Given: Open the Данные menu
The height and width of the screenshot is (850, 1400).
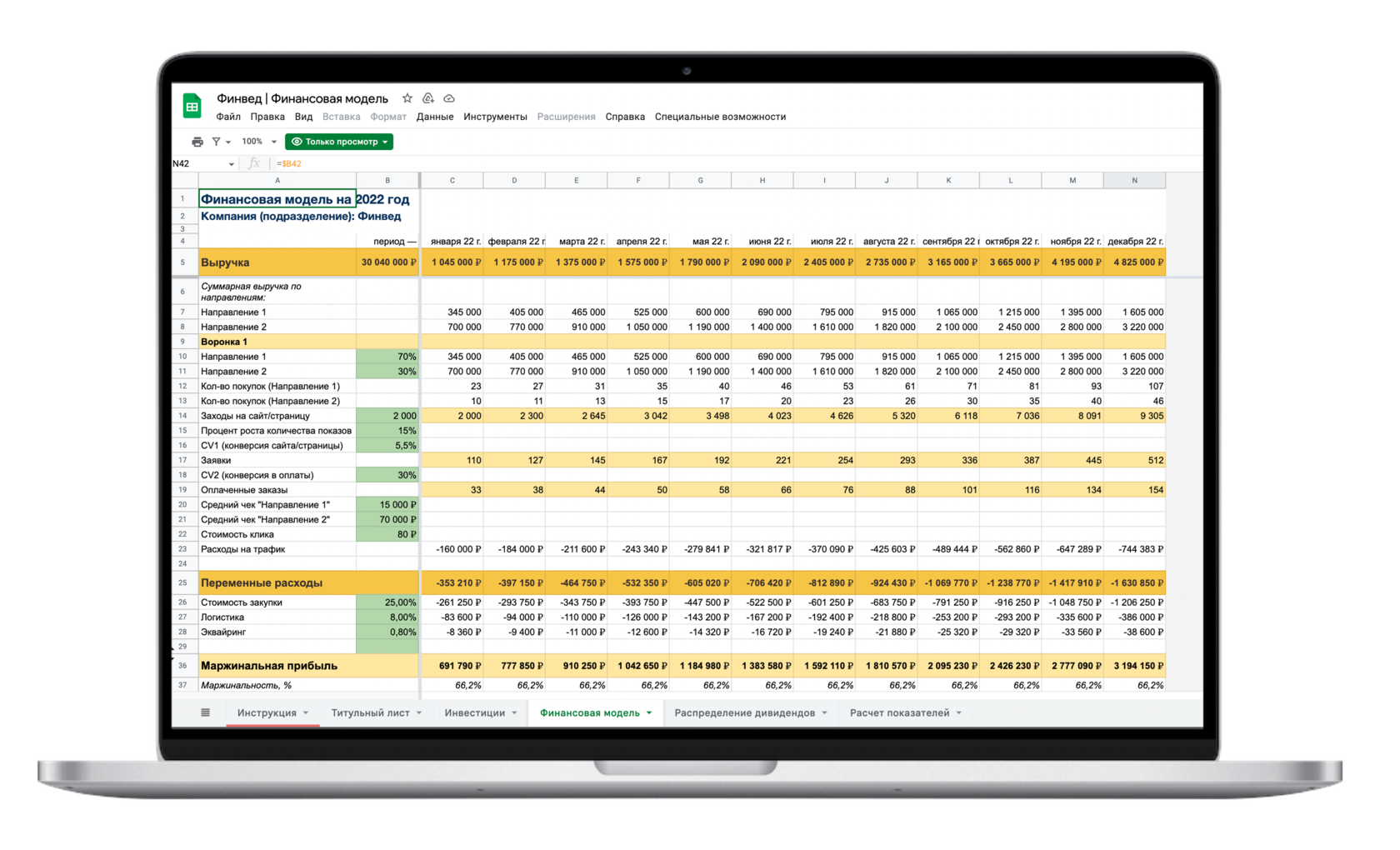Looking at the screenshot, I should [x=435, y=117].
